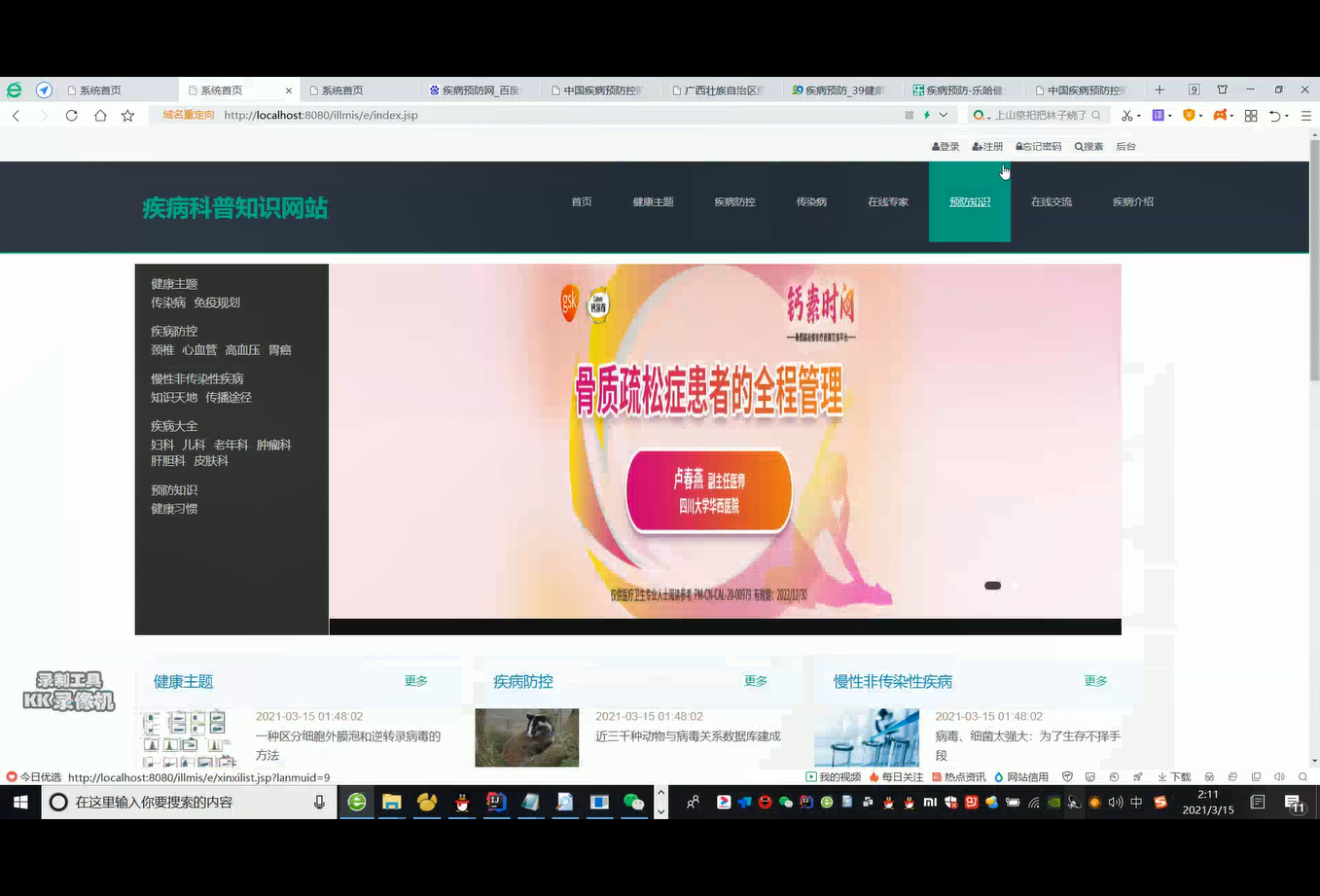Toggle the system volume speaker in tray
The height and width of the screenshot is (896, 1320).
[1116, 803]
